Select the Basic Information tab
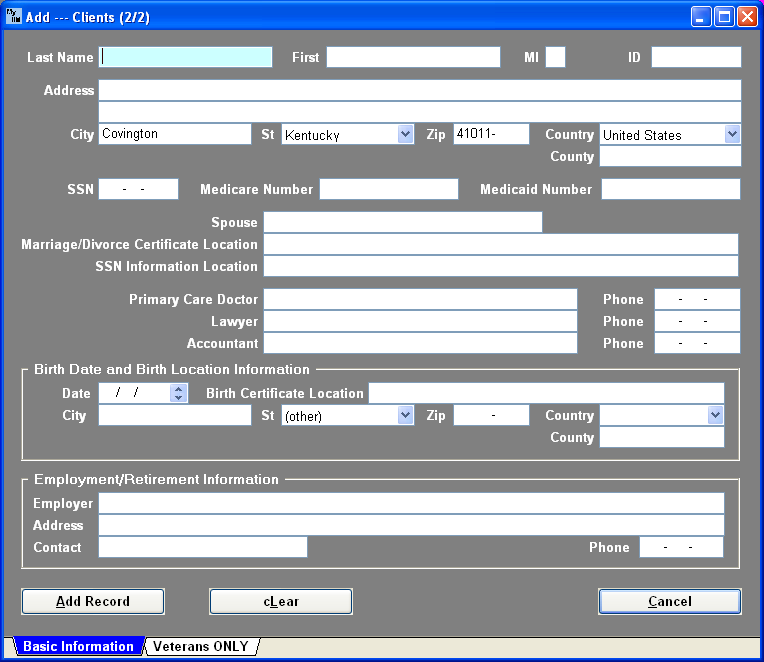Screen dimensions: 764x662 (78, 646)
